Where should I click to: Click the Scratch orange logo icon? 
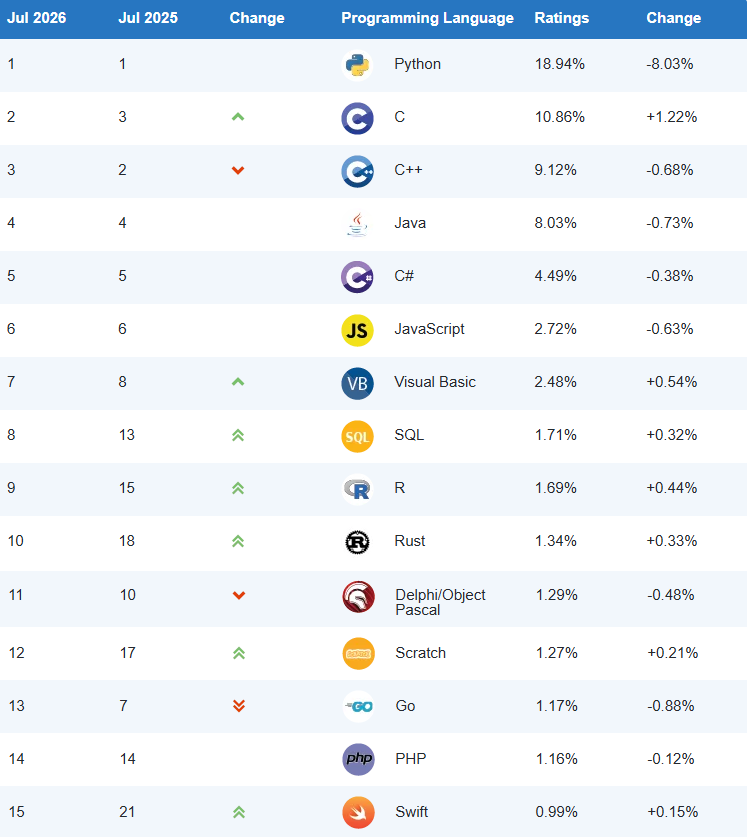(358, 653)
